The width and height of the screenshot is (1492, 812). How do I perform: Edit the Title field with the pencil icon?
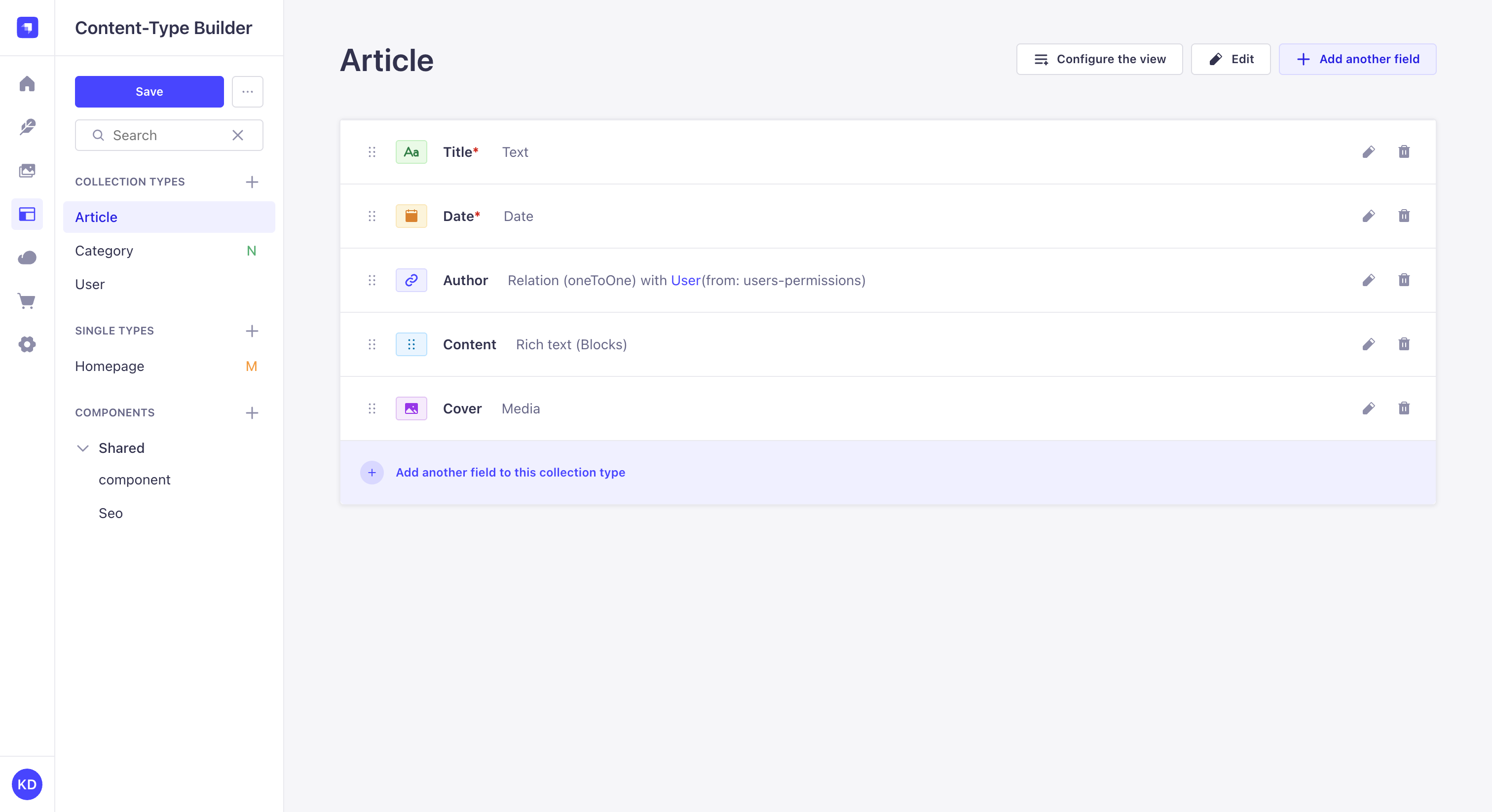(x=1369, y=152)
